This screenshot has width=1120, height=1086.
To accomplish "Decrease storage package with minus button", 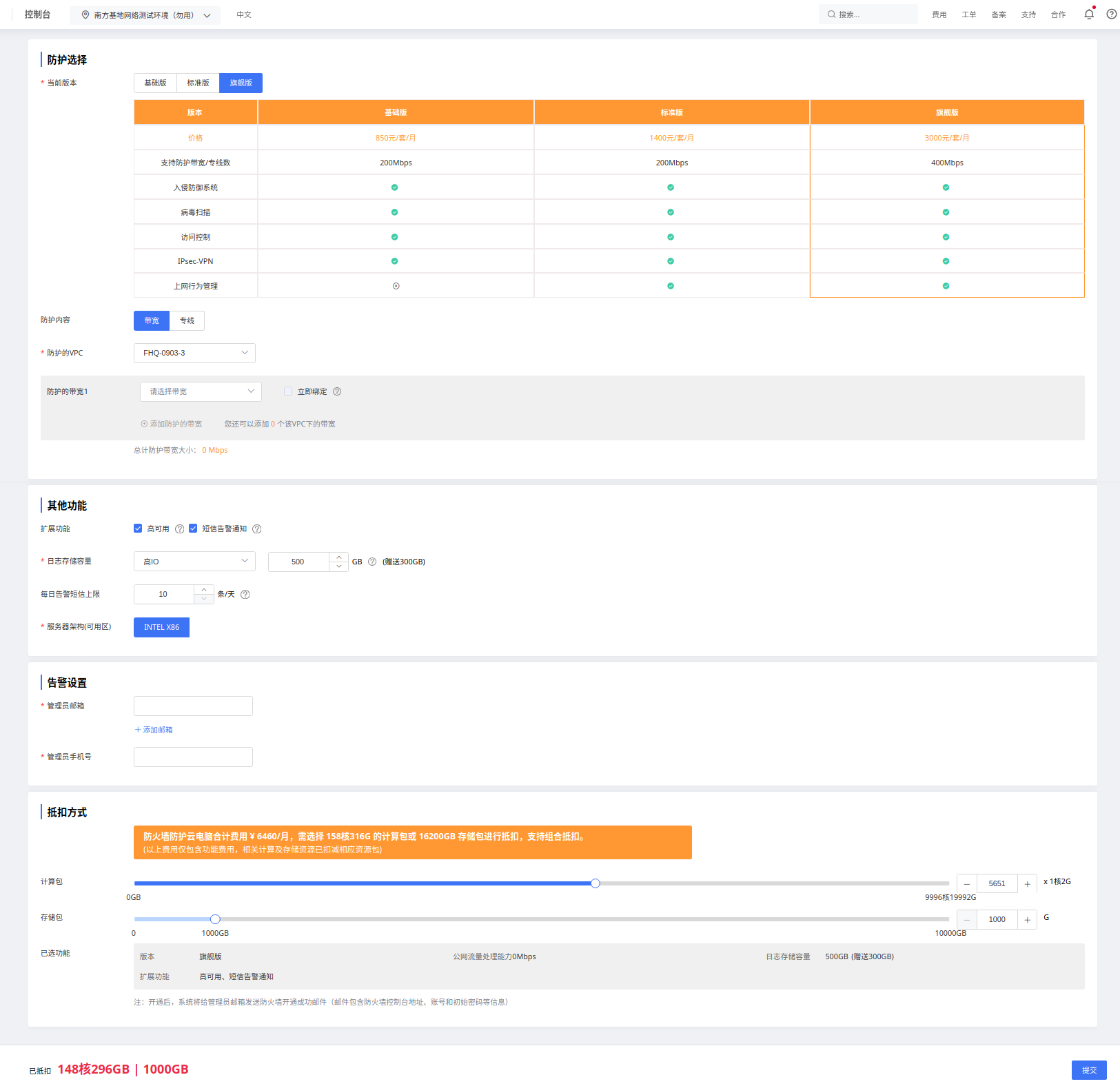I will pyautogui.click(x=967, y=919).
